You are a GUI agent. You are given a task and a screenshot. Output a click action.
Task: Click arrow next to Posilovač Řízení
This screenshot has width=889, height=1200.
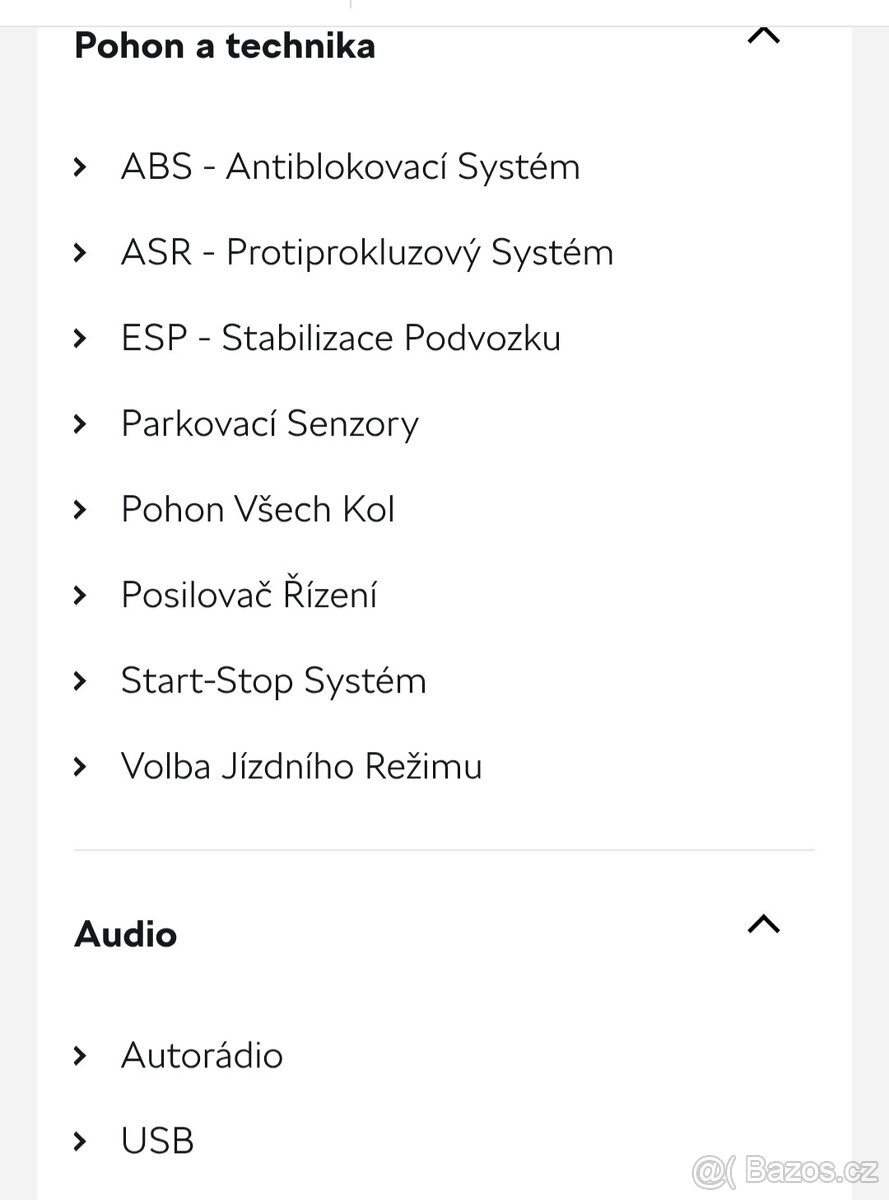coord(81,596)
